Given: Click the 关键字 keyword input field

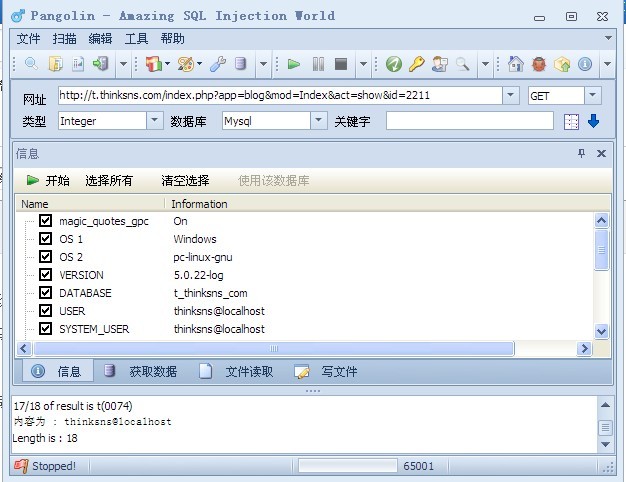Looking at the screenshot, I should (470, 121).
